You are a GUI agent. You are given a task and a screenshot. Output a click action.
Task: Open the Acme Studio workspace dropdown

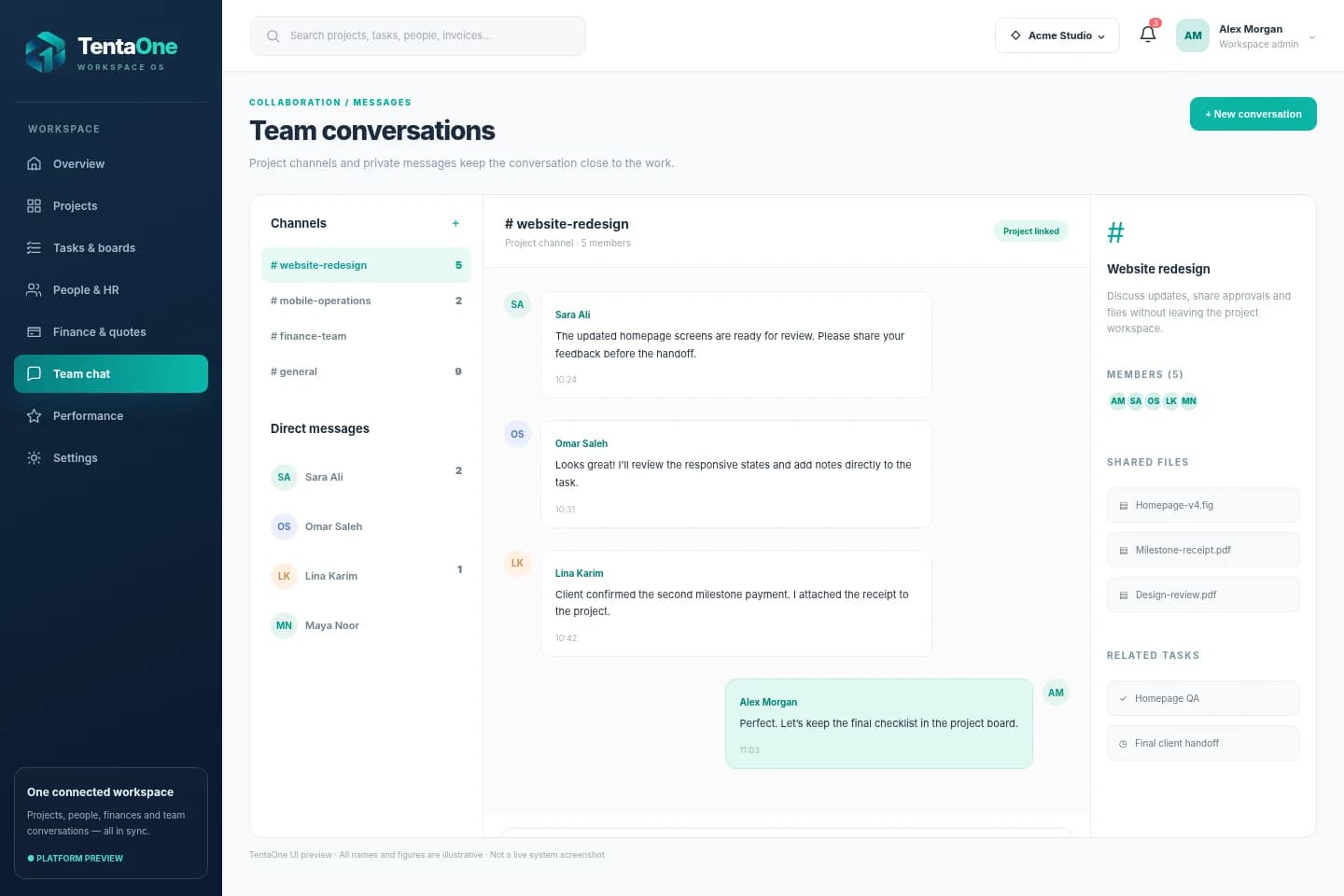point(1057,35)
